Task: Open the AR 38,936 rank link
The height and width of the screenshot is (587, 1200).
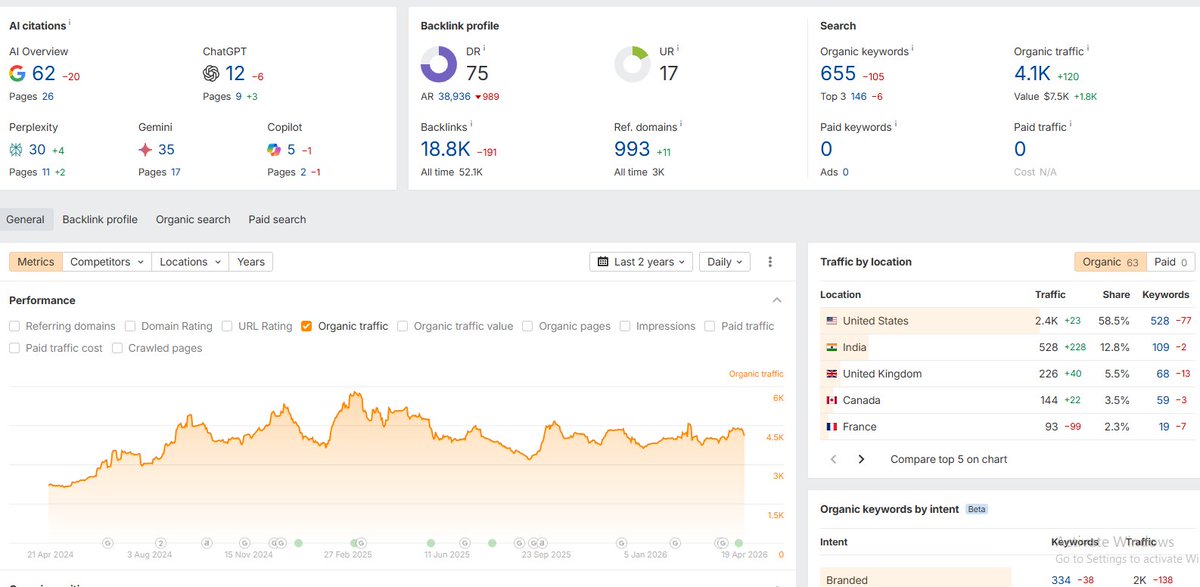Action: pyautogui.click(x=454, y=97)
